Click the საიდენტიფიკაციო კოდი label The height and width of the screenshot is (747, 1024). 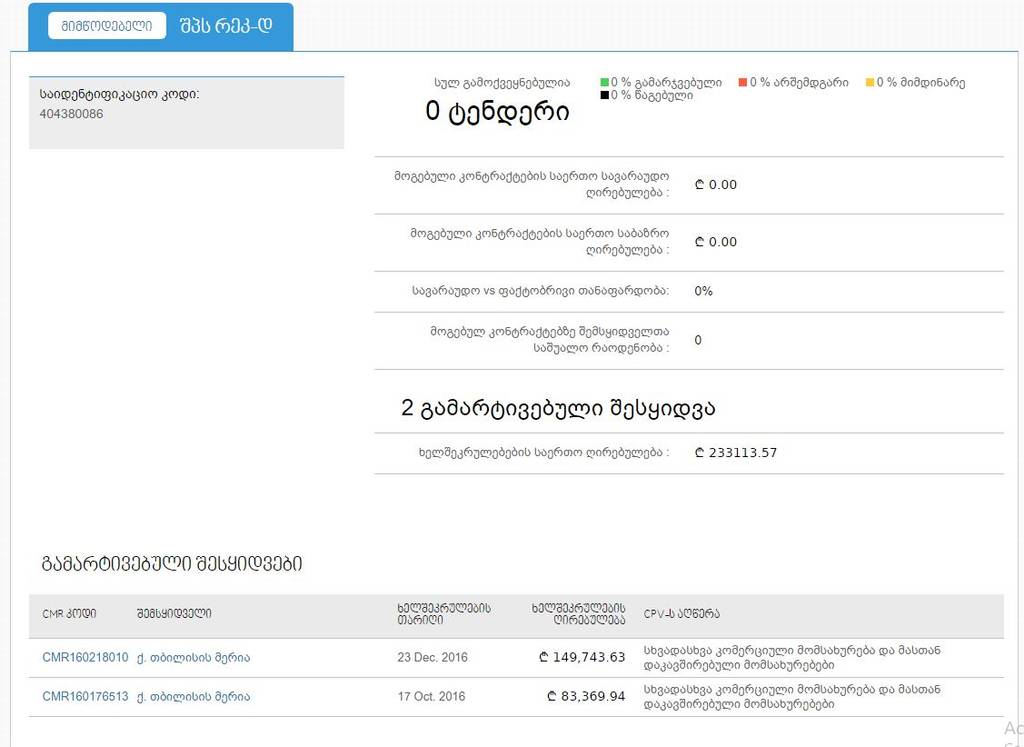point(120,94)
